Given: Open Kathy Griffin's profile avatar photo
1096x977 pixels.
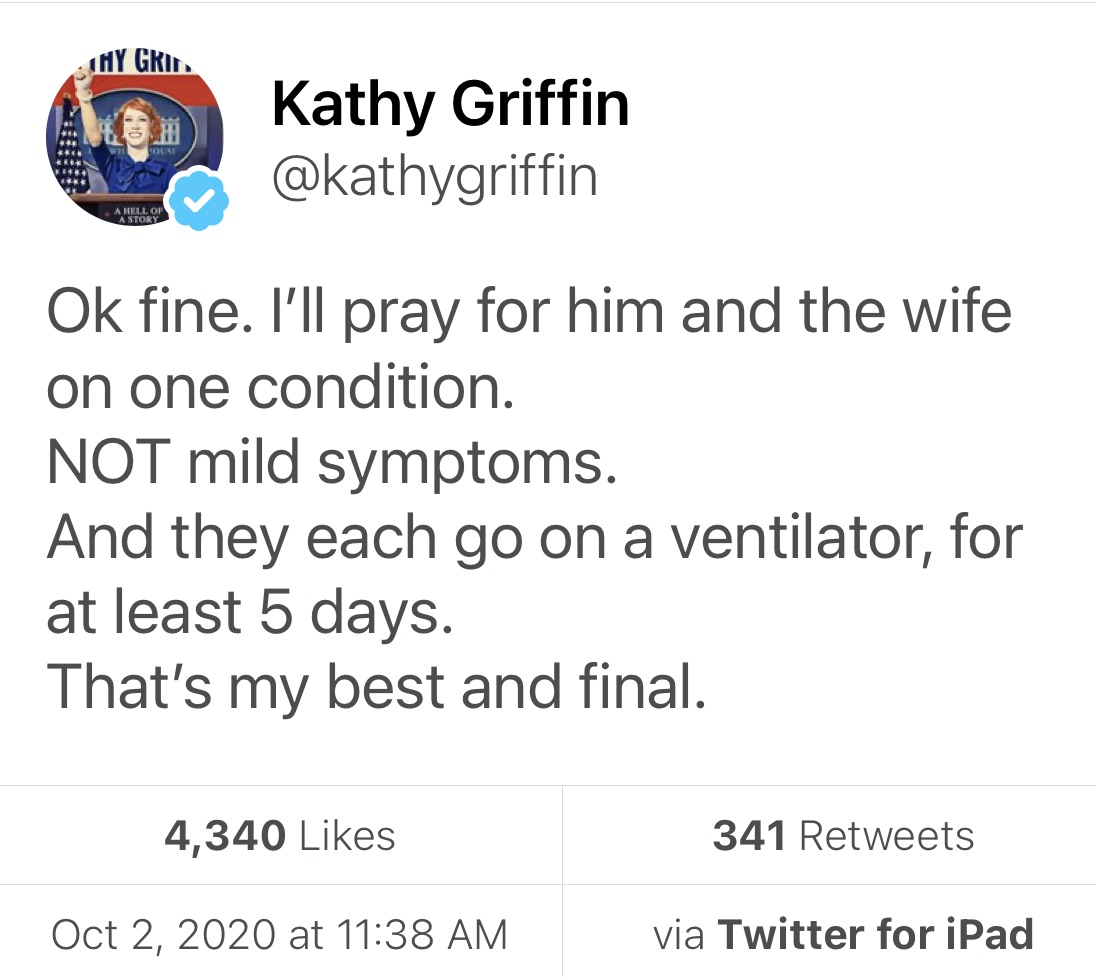Looking at the screenshot, I should (133, 150).
